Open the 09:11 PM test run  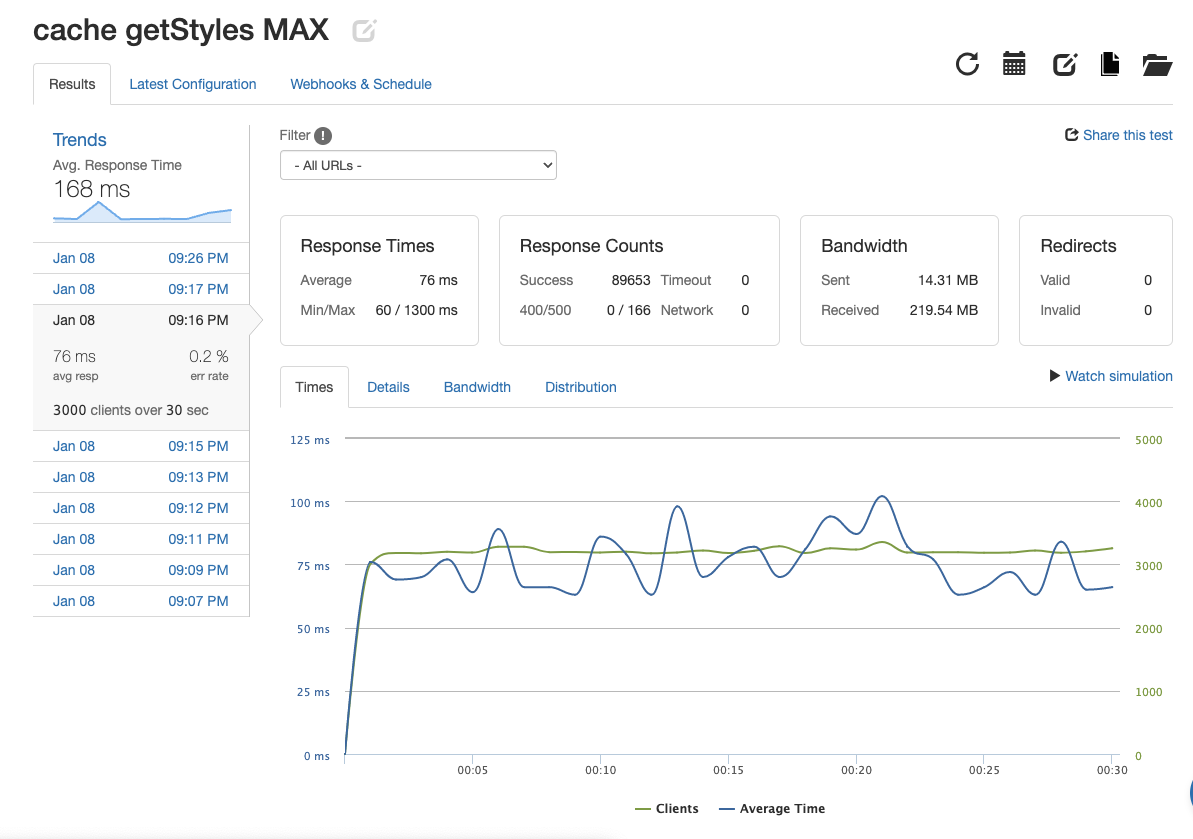click(141, 539)
